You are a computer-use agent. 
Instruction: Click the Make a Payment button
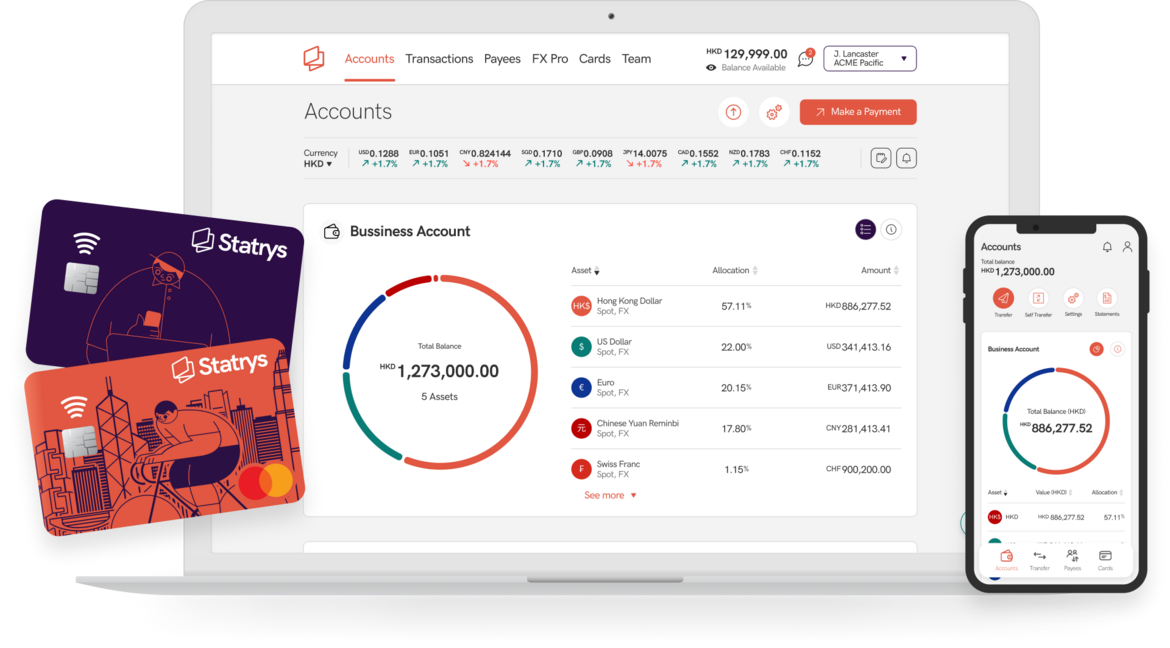[858, 112]
